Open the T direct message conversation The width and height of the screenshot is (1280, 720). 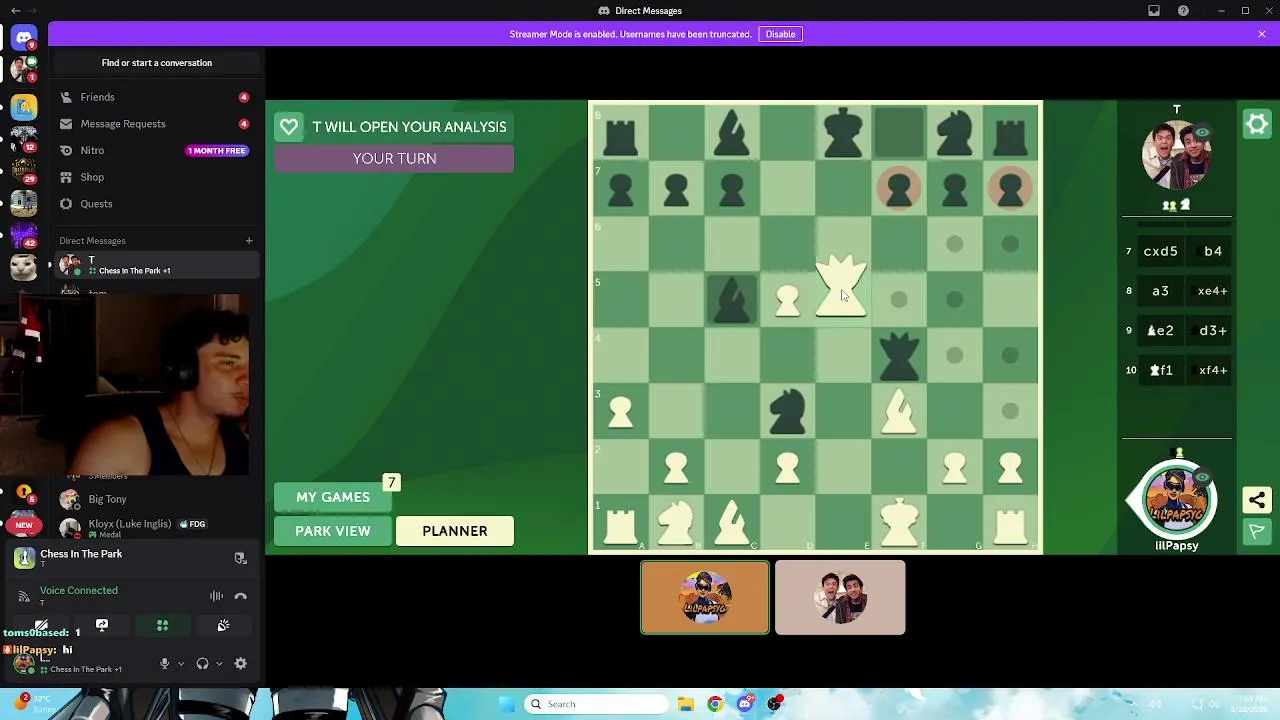(155, 265)
